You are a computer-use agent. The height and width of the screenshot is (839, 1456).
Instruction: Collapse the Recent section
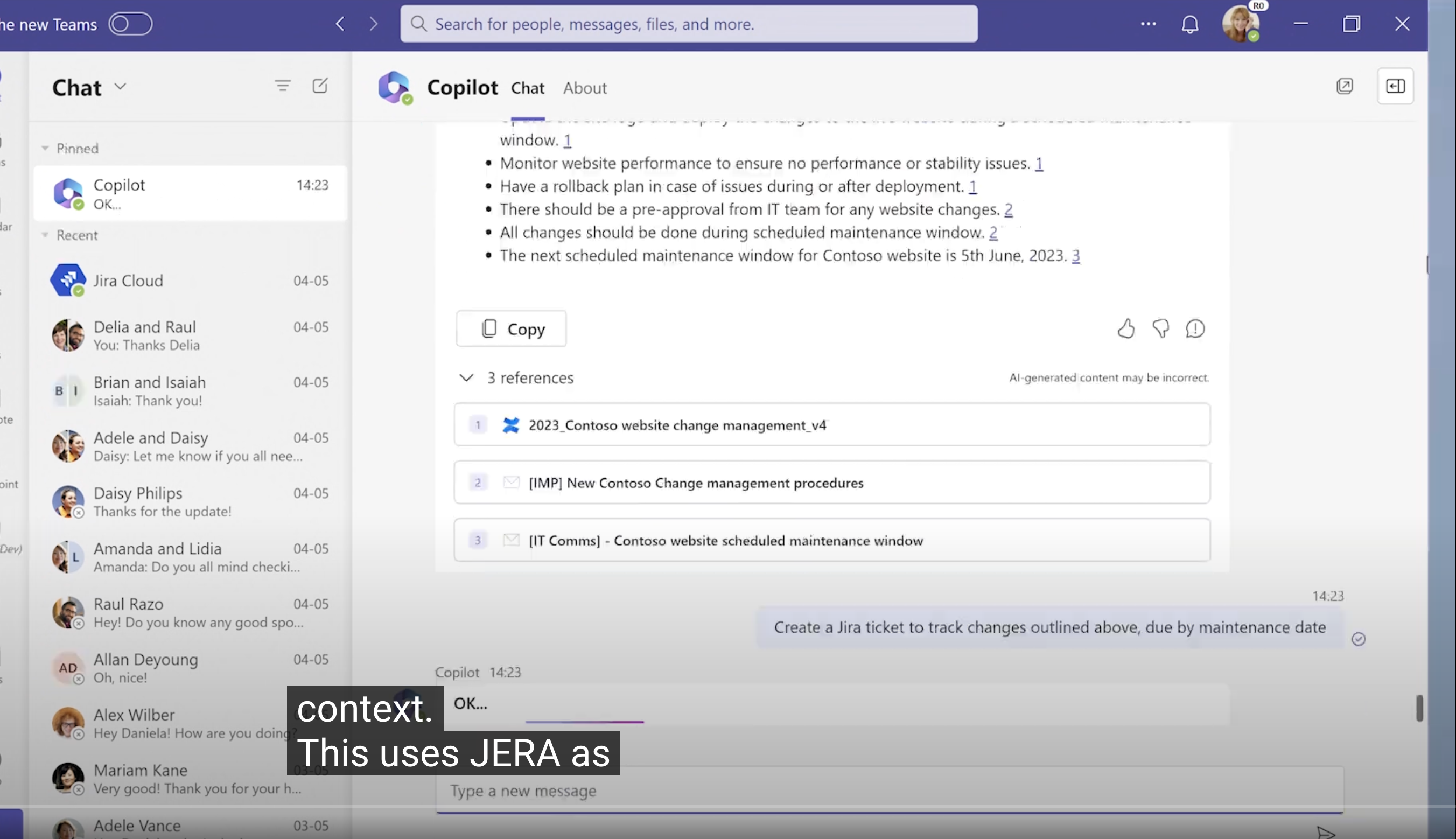[45, 235]
